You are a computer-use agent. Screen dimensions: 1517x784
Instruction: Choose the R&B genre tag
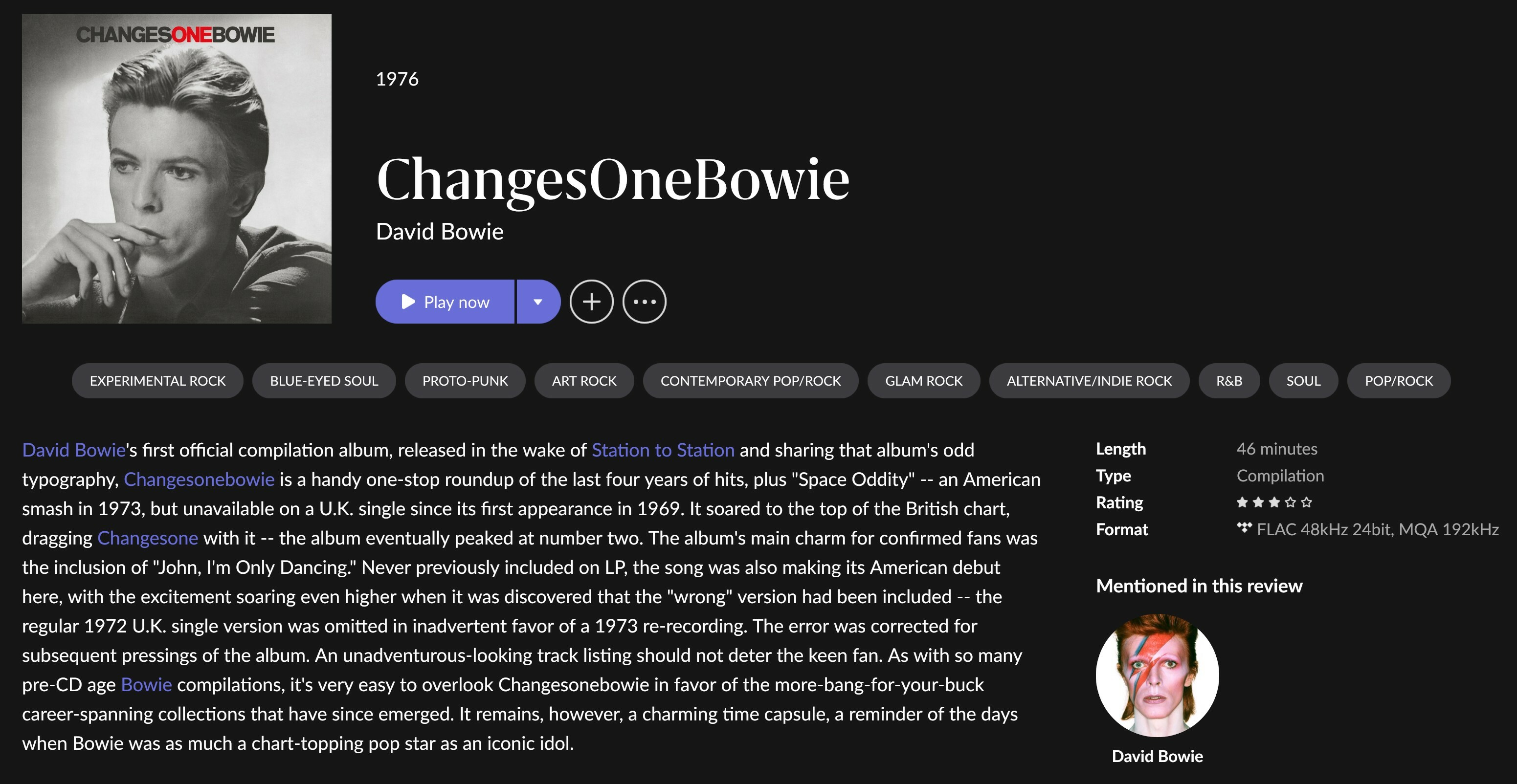(x=1229, y=381)
